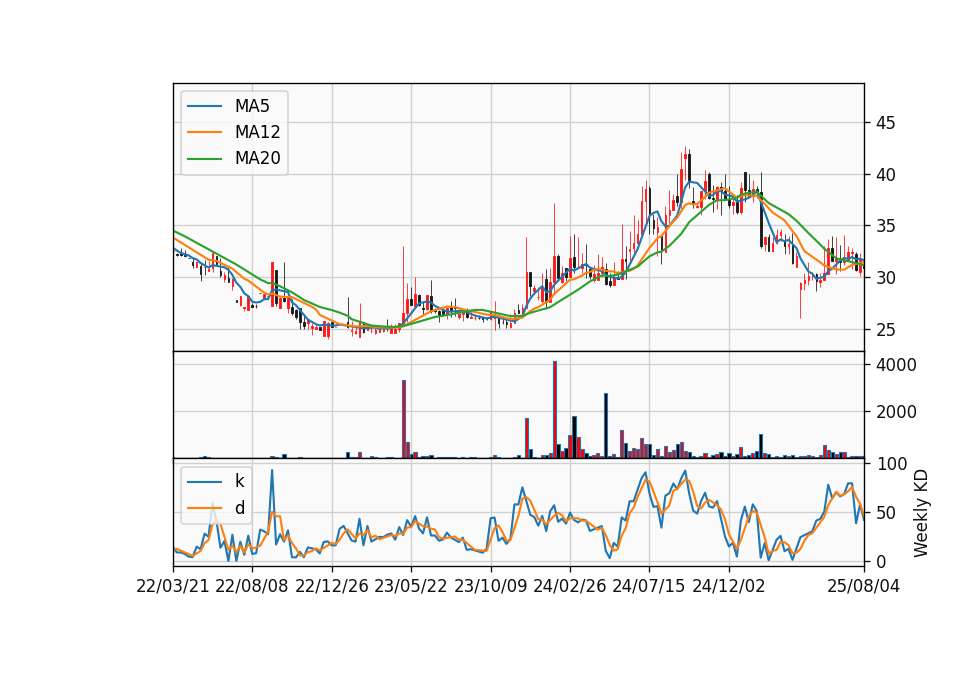Viewport: 960px width, 690px height.
Task: Click the 24/02/26 date tick label
Action: [569, 586]
